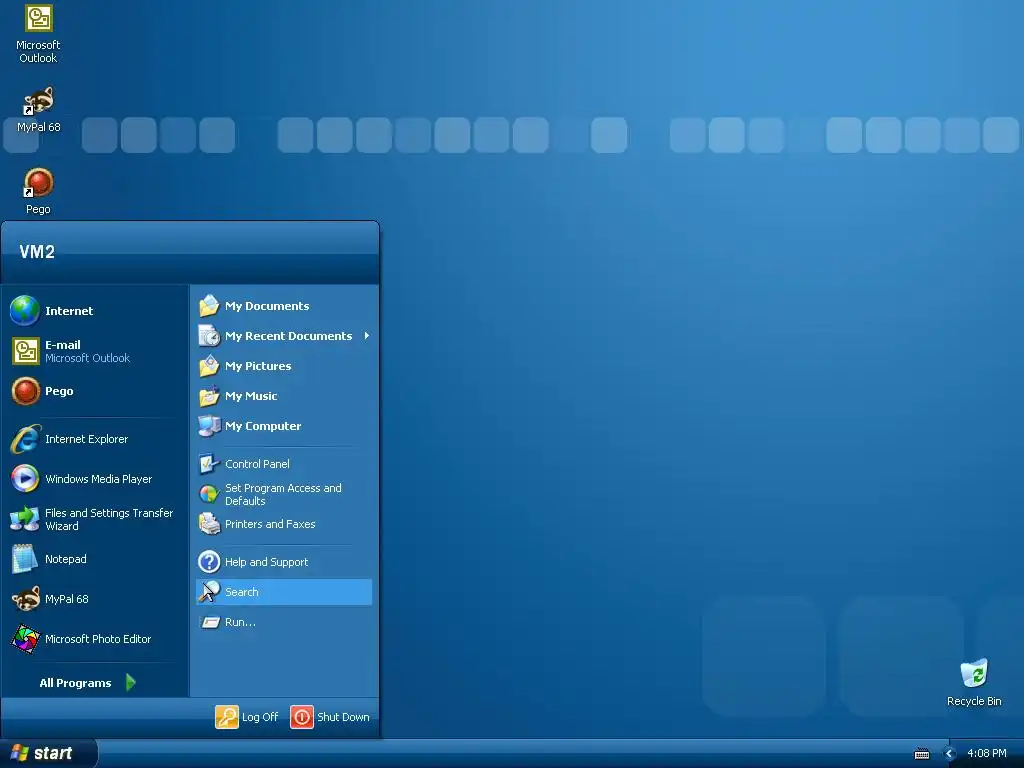
Task: Show hidden system tray icons chevron
Action: pos(950,754)
